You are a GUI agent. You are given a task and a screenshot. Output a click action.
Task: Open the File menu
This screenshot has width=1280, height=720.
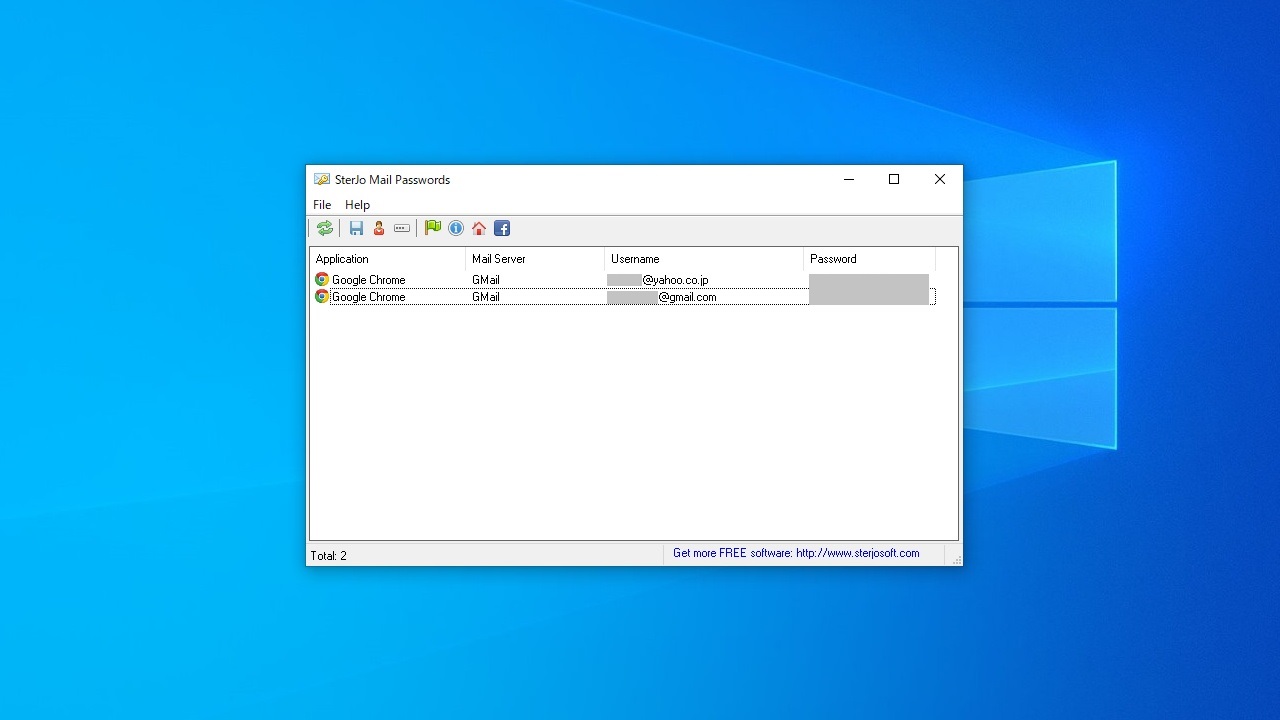pyautogui.click(x=322, y=204)
